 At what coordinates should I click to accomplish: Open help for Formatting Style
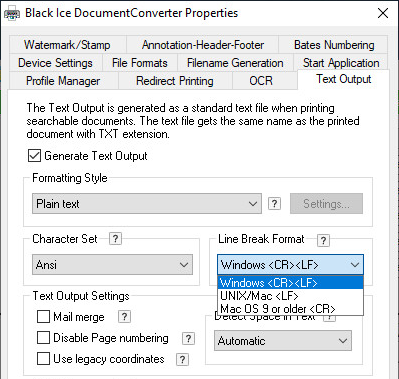coord(274,203)
